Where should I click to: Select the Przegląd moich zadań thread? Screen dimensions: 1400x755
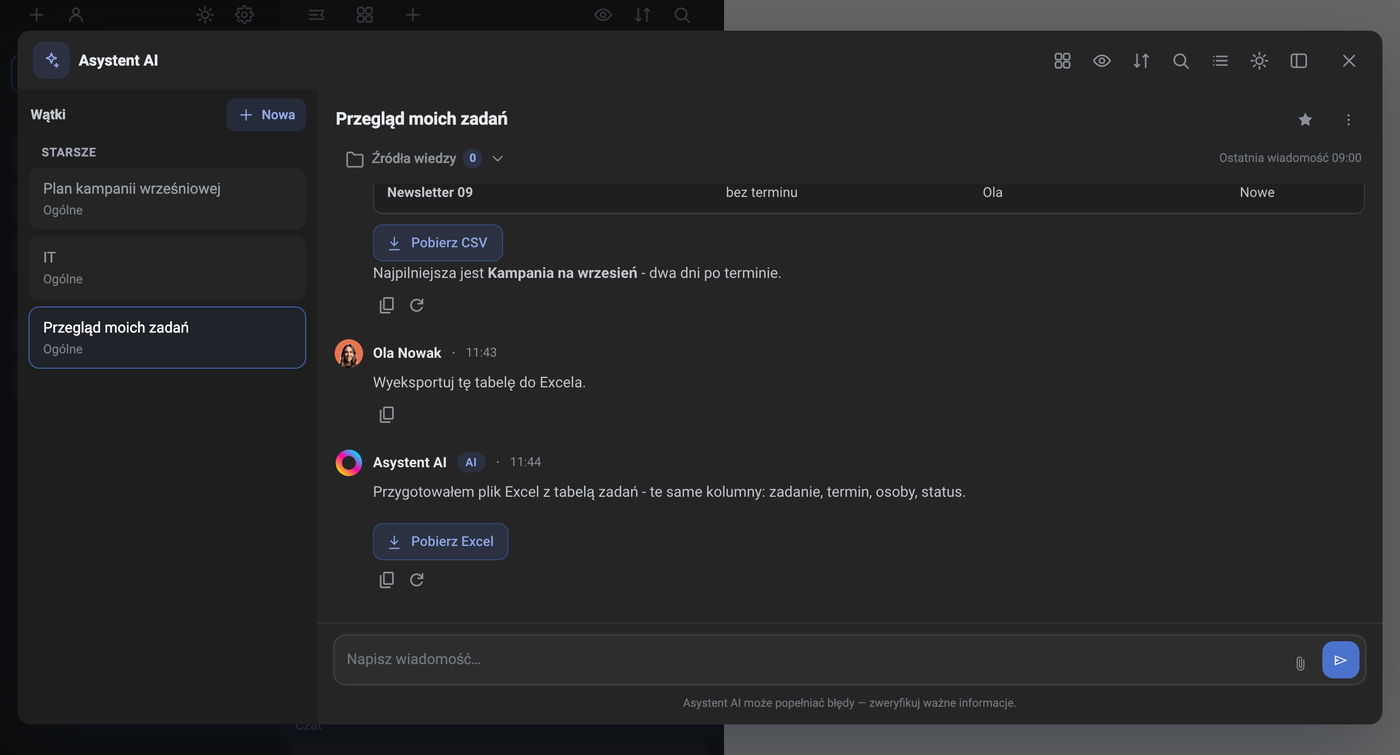(167, 338)
